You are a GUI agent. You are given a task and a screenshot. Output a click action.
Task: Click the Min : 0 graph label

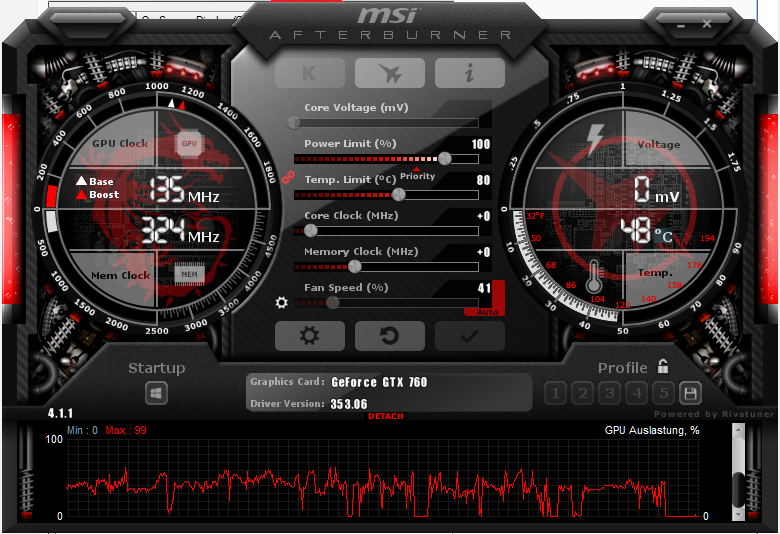coord(83,430)
